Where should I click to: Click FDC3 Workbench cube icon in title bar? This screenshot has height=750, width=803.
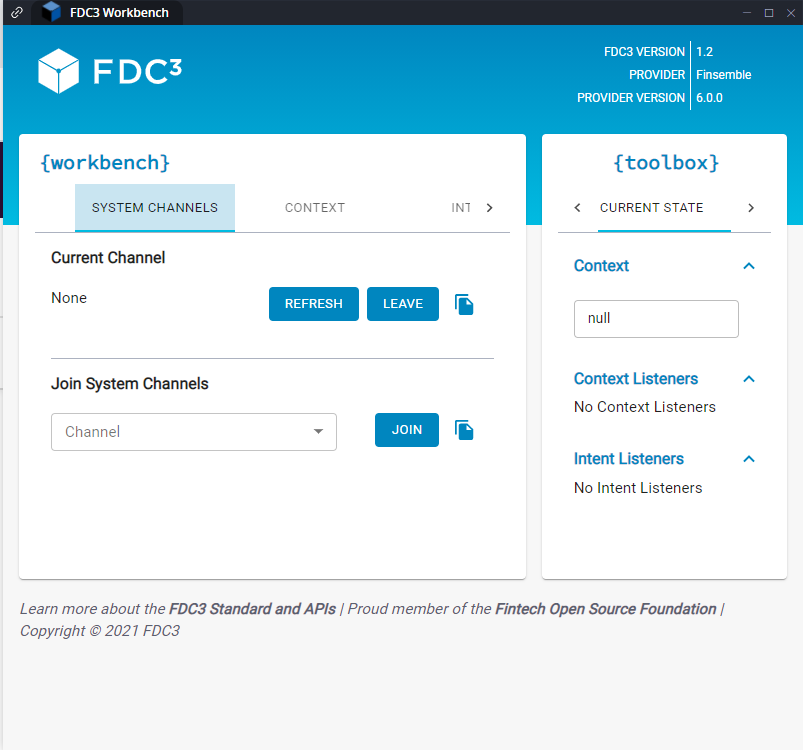(x=51, y=12)
